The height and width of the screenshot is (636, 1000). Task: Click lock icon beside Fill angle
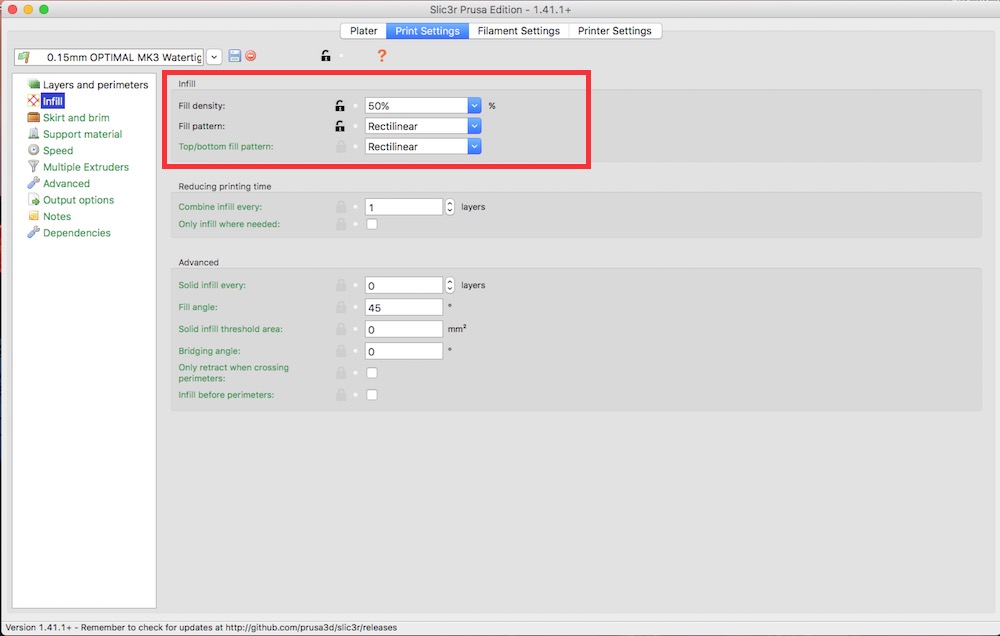(x=341, y=307)
